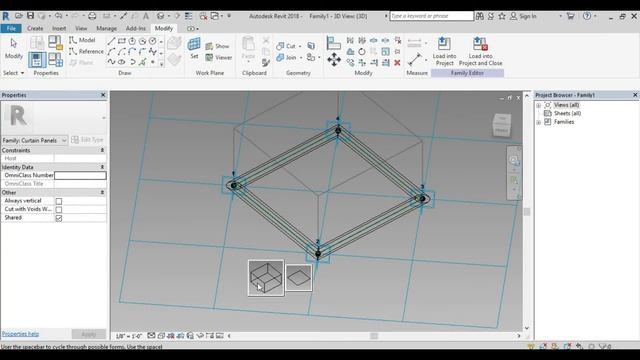Click the Save icon in quick access toolbar

30,16
